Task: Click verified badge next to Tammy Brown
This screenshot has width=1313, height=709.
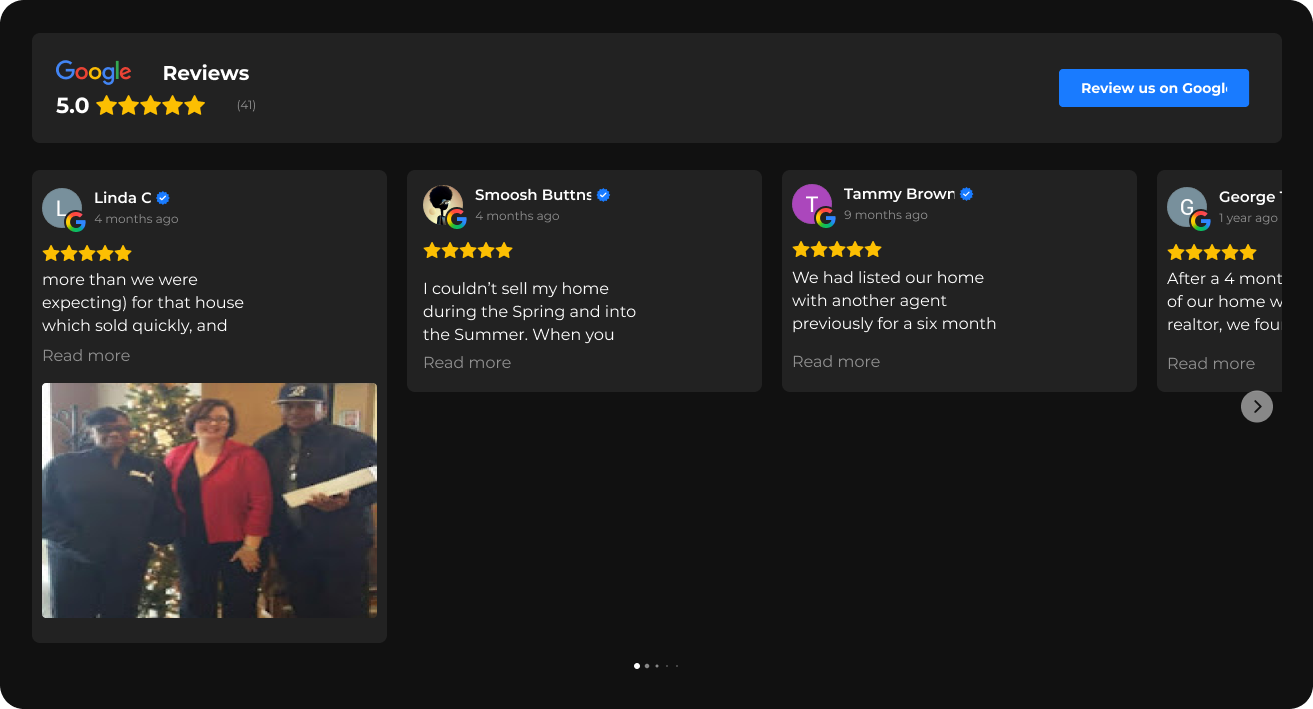Action: pyautogui.click(x=967, y=194)
